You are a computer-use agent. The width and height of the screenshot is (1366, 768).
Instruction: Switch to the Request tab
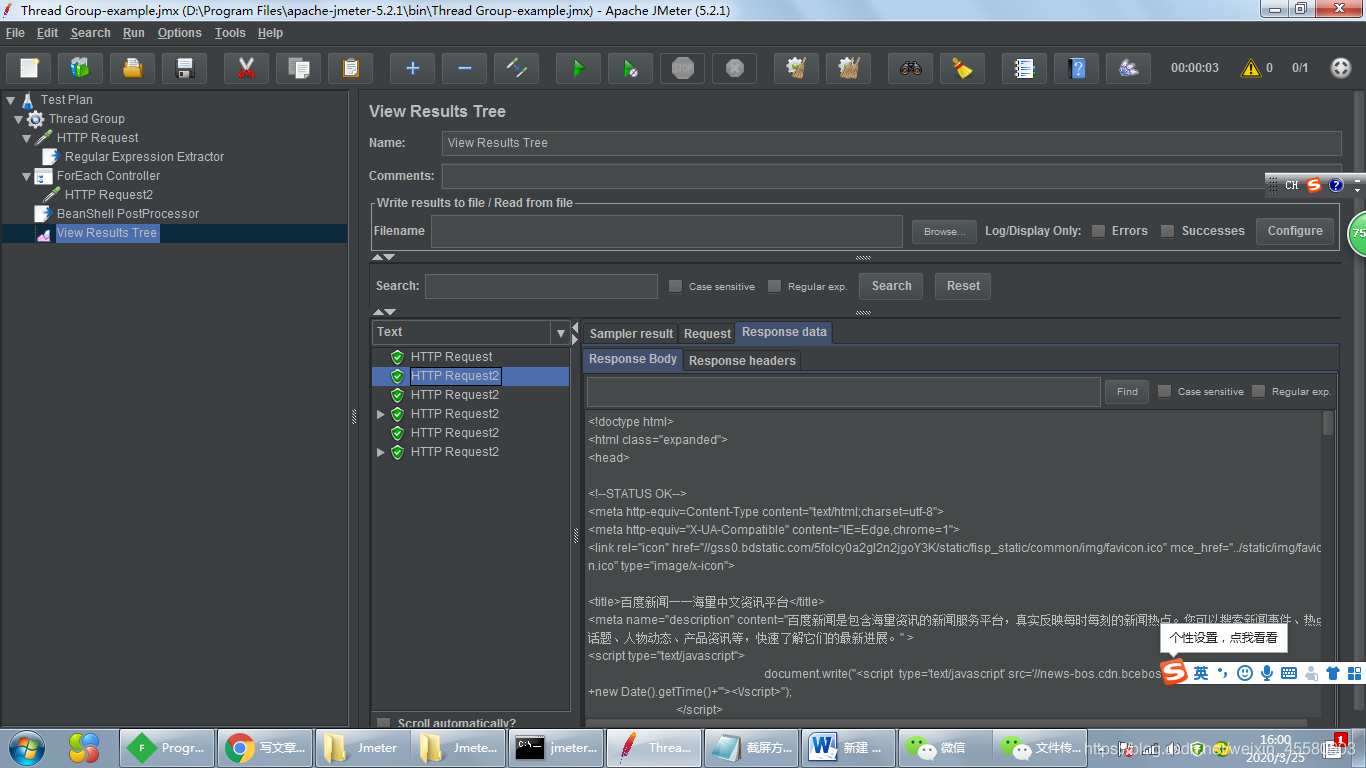pyautogui.click(x=707, y=334)
